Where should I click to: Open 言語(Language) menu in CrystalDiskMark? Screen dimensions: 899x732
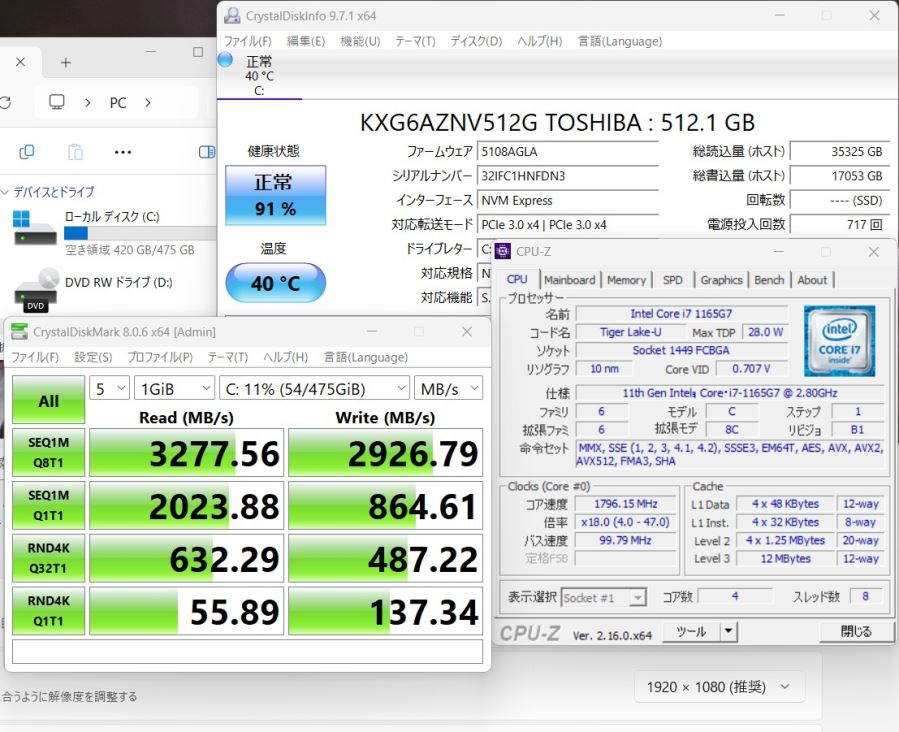[x=366, y=357]
